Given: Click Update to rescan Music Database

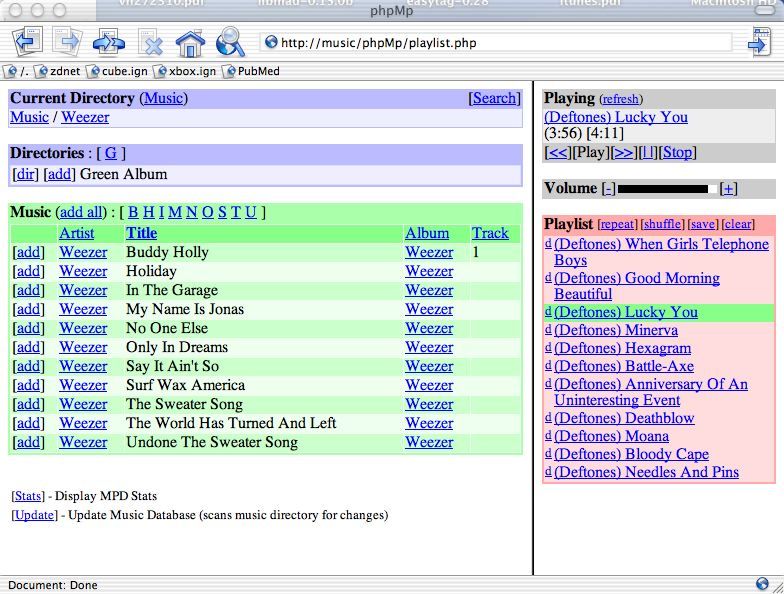Looking at the screenshot, I should coord(34,515).
